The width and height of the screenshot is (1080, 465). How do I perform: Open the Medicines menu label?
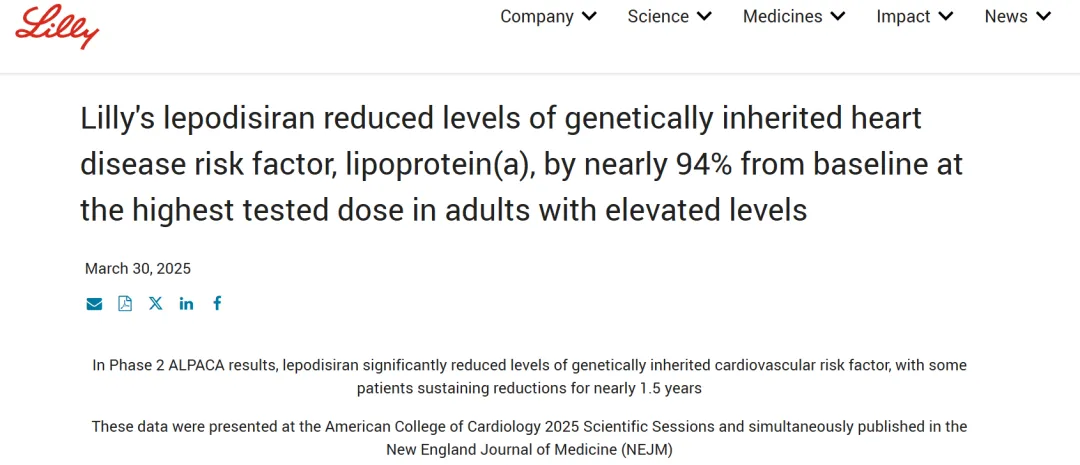(782, 17)
